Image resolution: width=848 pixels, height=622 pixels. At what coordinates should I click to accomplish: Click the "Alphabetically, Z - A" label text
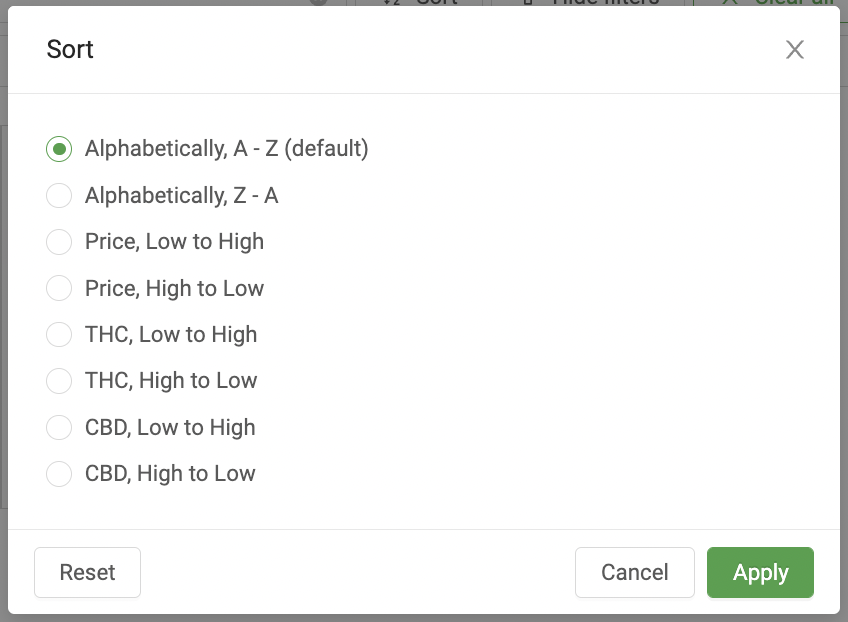[181, 196]
